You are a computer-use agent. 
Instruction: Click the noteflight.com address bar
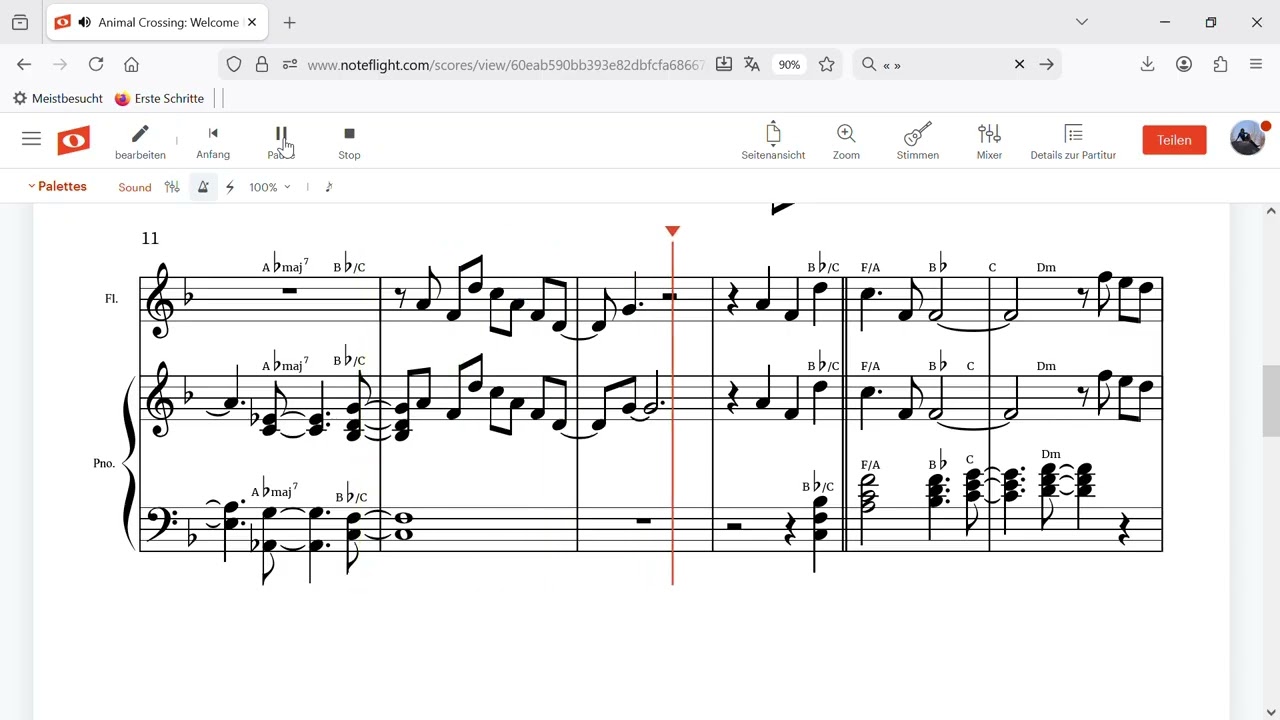click(505, 65)
